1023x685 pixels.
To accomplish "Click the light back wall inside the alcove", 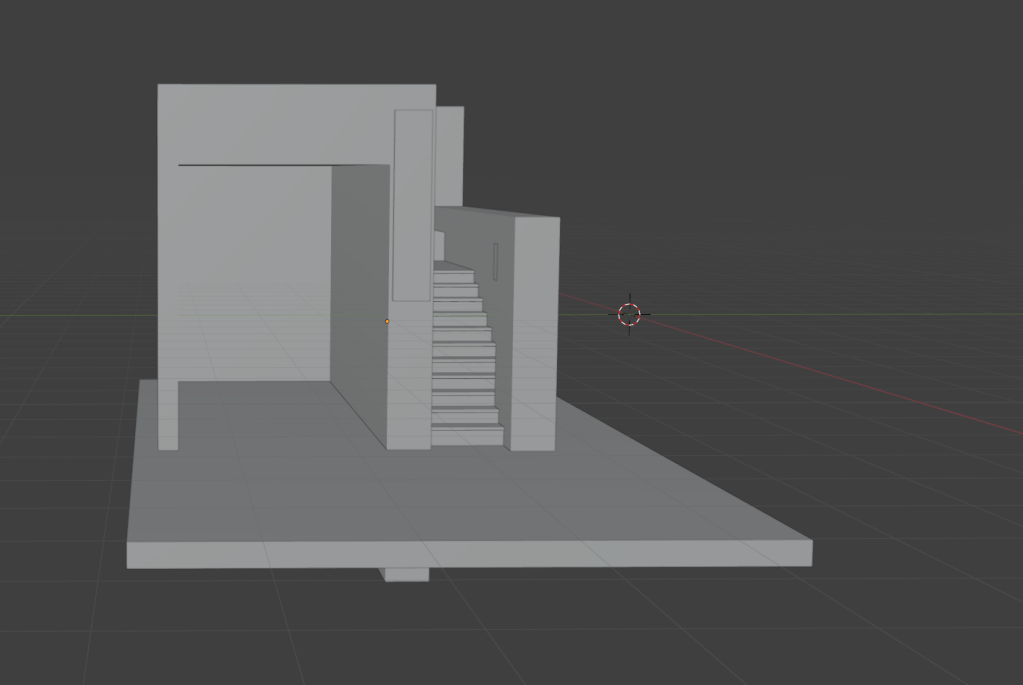I will (254, 273).
